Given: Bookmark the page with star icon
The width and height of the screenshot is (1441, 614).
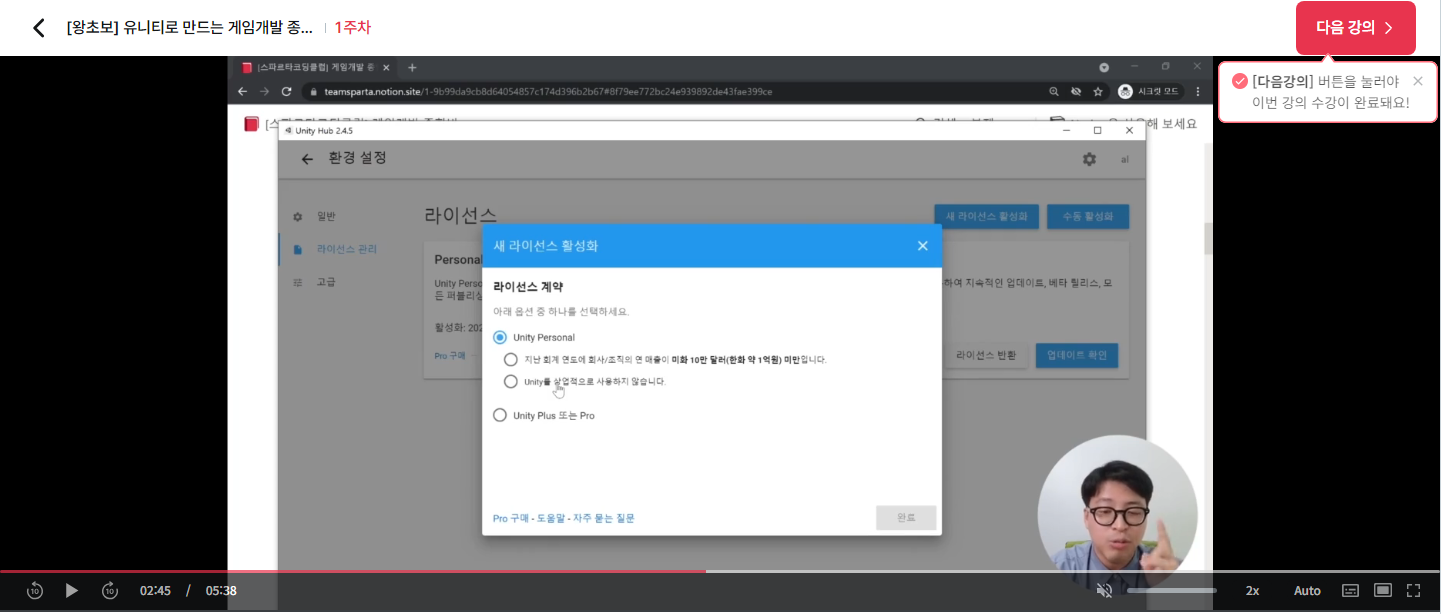Looking at the screenshot, I should (x=1098, y=91).
